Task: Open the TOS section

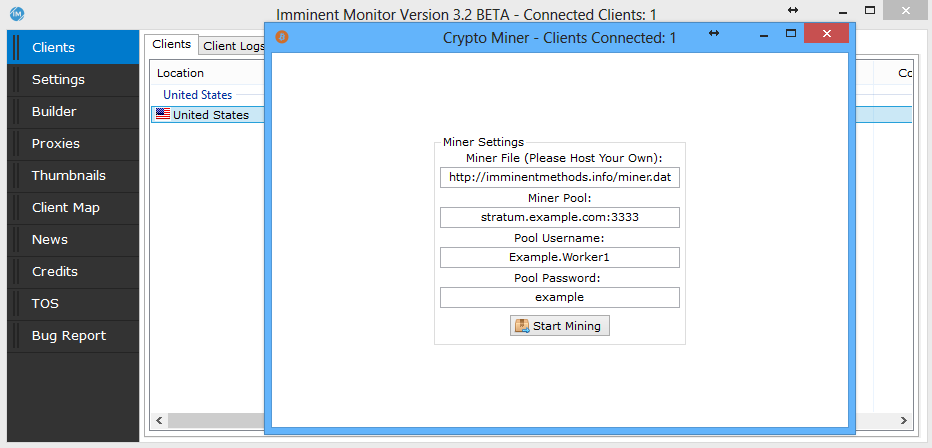Action: [x=73, y=304]
